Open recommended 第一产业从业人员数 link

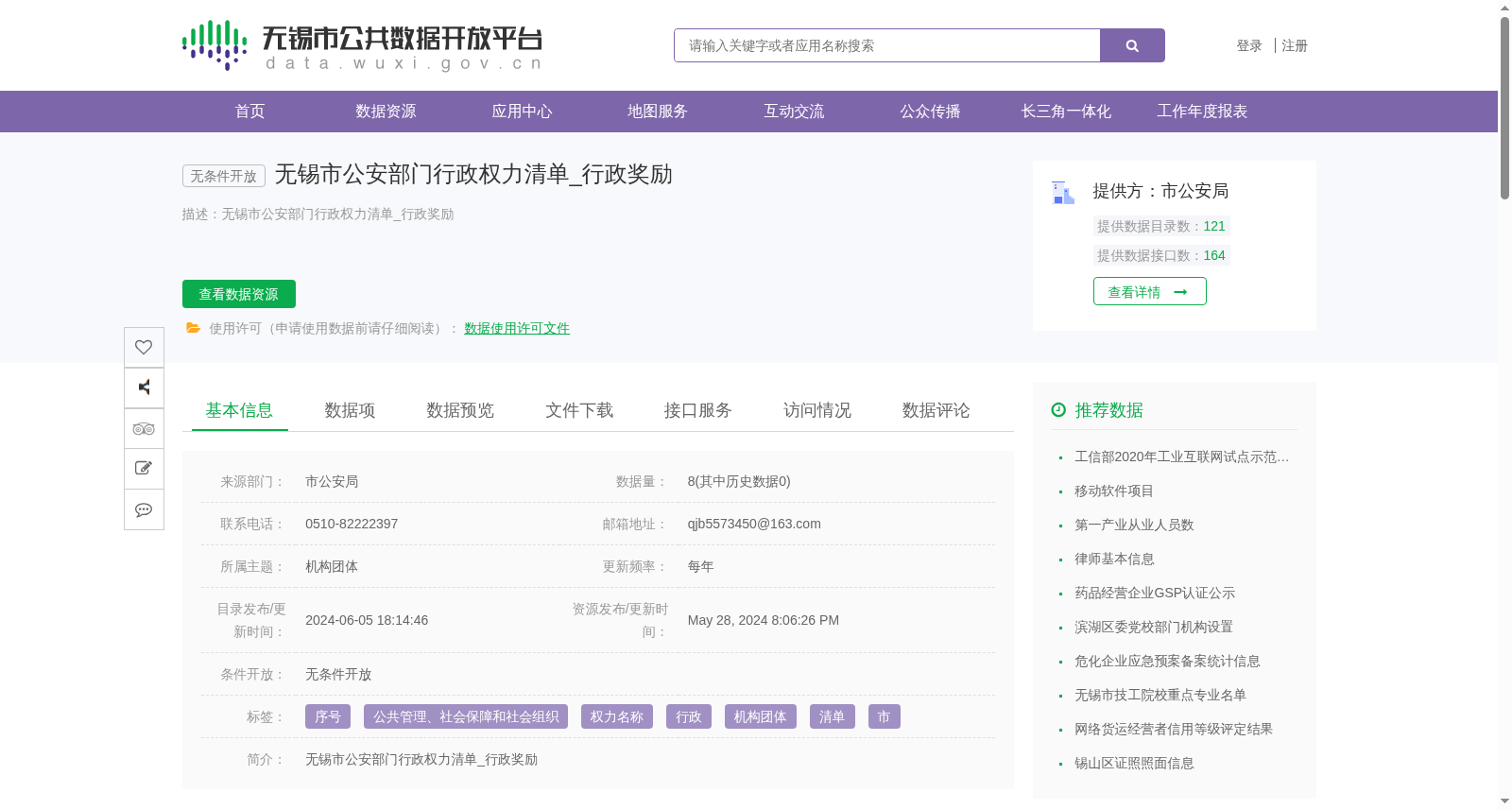click(x=1134, y=525)
